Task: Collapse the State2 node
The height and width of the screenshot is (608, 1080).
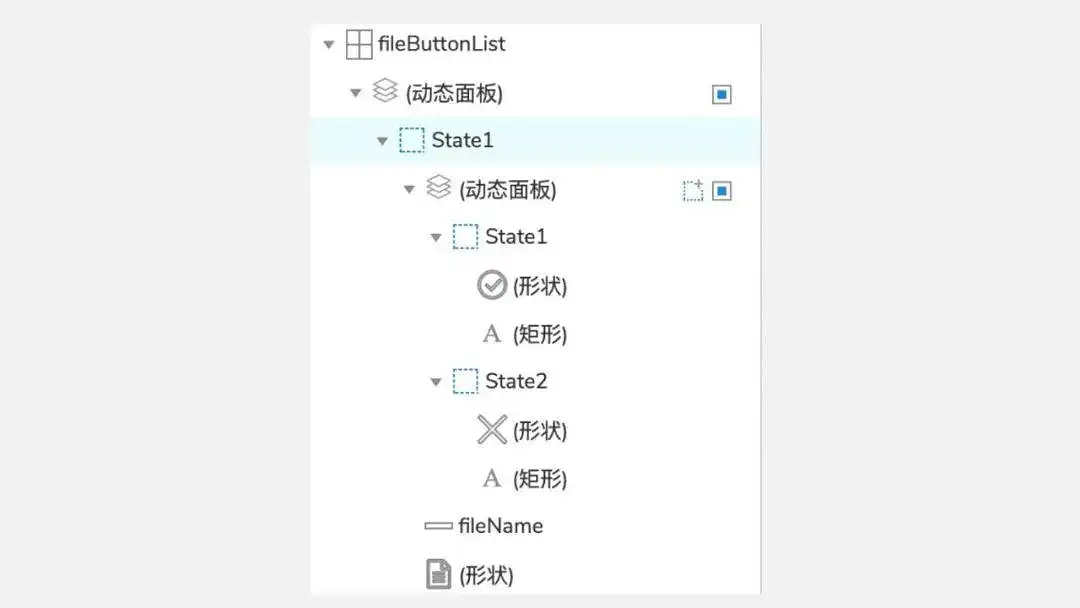Action: [x=434, y=381]
